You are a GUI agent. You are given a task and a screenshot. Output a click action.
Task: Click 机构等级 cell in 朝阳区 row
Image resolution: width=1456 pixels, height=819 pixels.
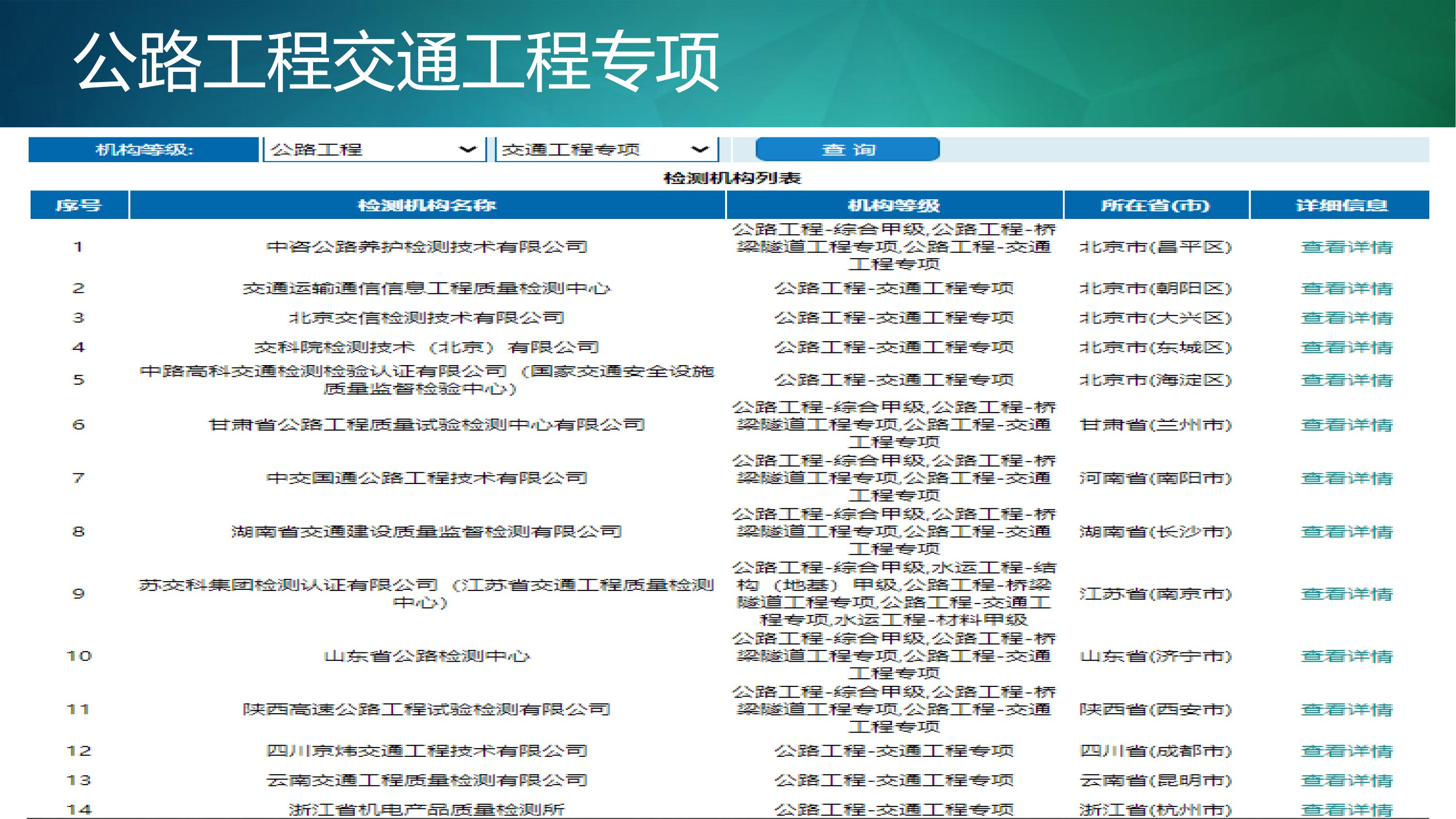pyautogui.click(x=894, y=288)
